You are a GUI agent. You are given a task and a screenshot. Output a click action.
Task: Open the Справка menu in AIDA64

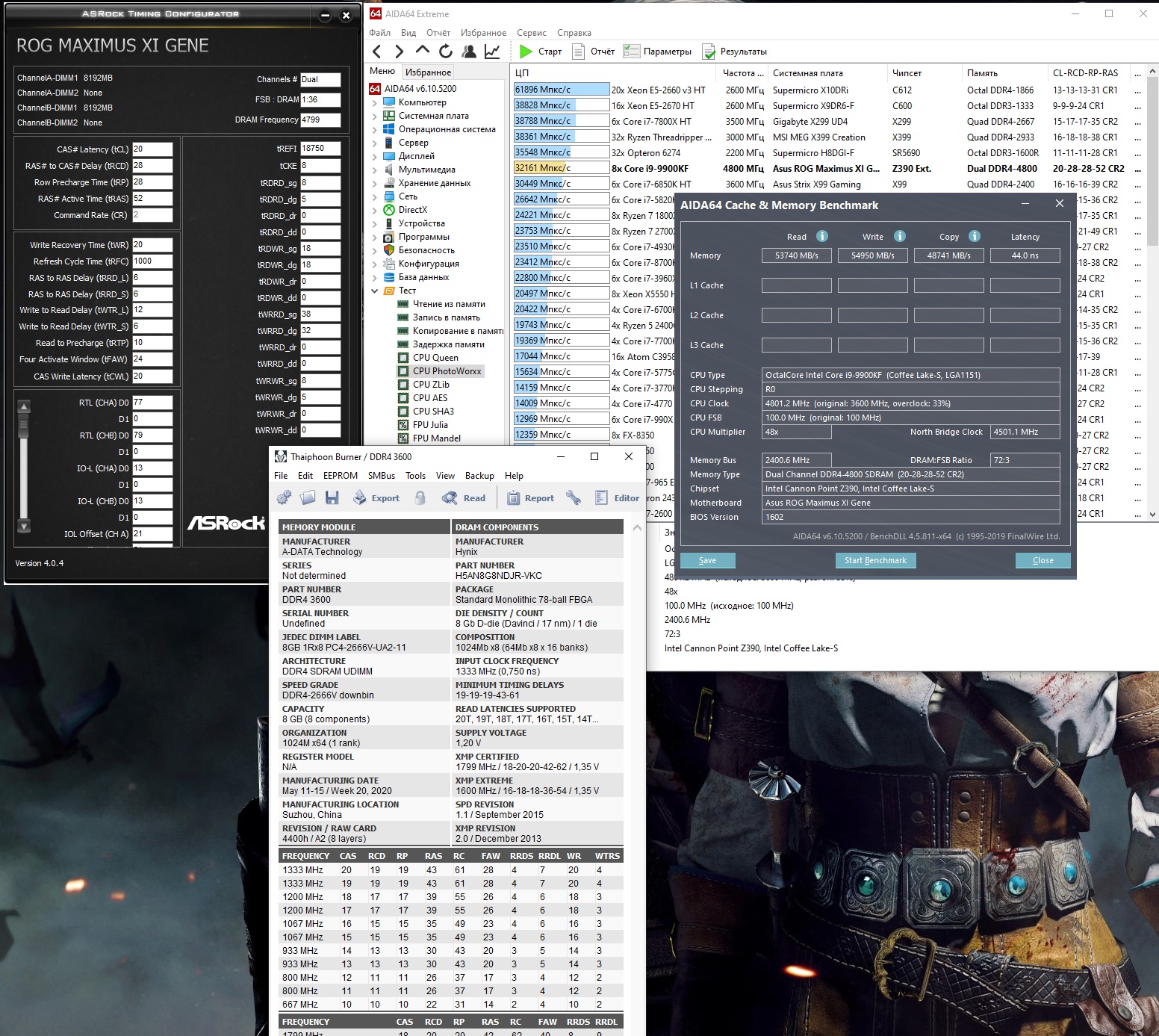(x=574, y=33)
